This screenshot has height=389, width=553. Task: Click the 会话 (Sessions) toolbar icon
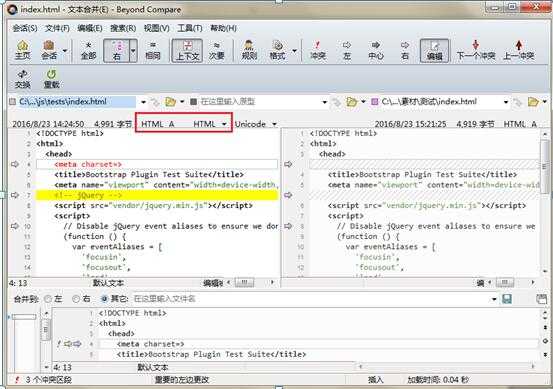(x=49, y=50)
